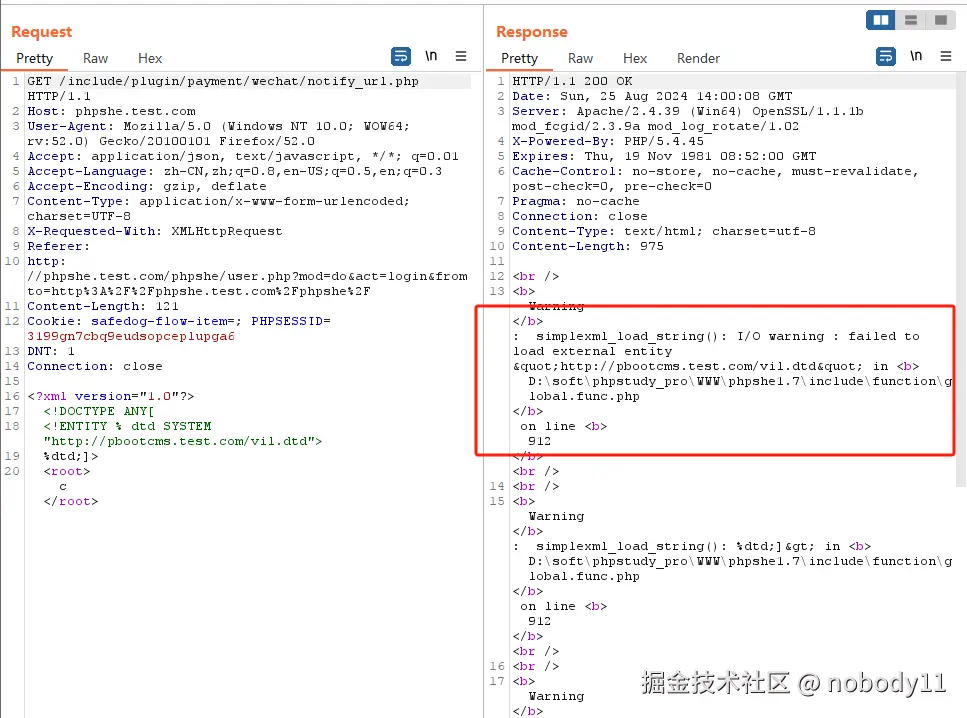967x718 pixels.
Task: Toggle show non-printable characters in Request panel
Action: (x=431, y=56)
